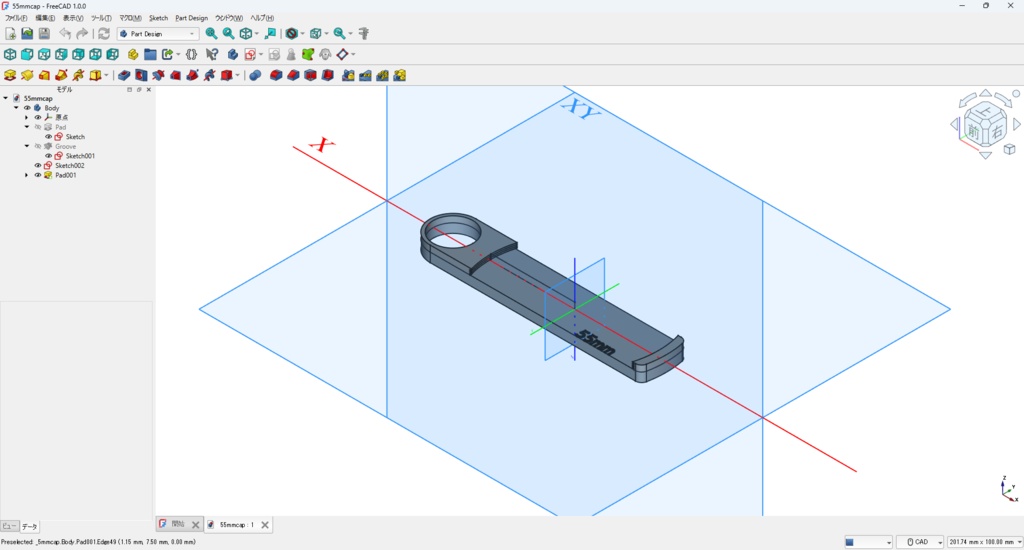Open the ファイル(F) menu
The height and width of the screenshot is (550, 1024).
pos(16,18)
